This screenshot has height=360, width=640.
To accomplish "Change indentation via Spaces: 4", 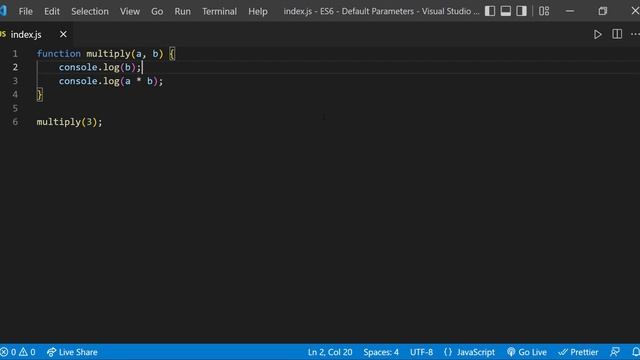I will pyautogui.click(x=381, y=352).
